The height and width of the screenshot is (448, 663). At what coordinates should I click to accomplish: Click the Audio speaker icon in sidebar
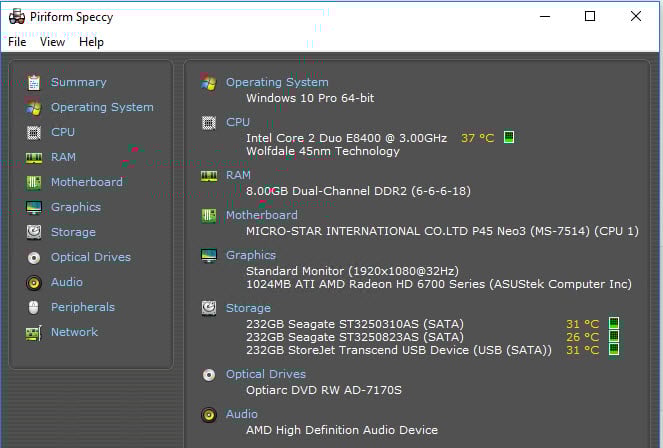pyautogui.click(x=34, y=282)
